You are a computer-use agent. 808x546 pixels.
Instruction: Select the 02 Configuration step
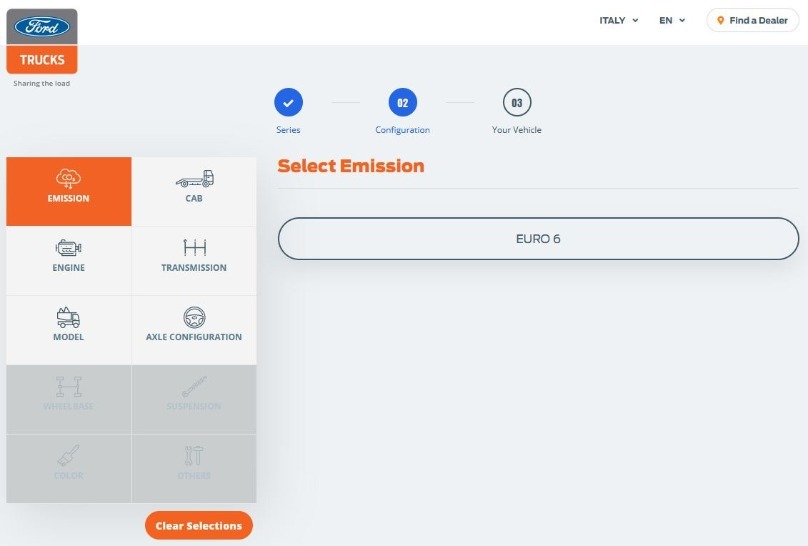(402, 103)
